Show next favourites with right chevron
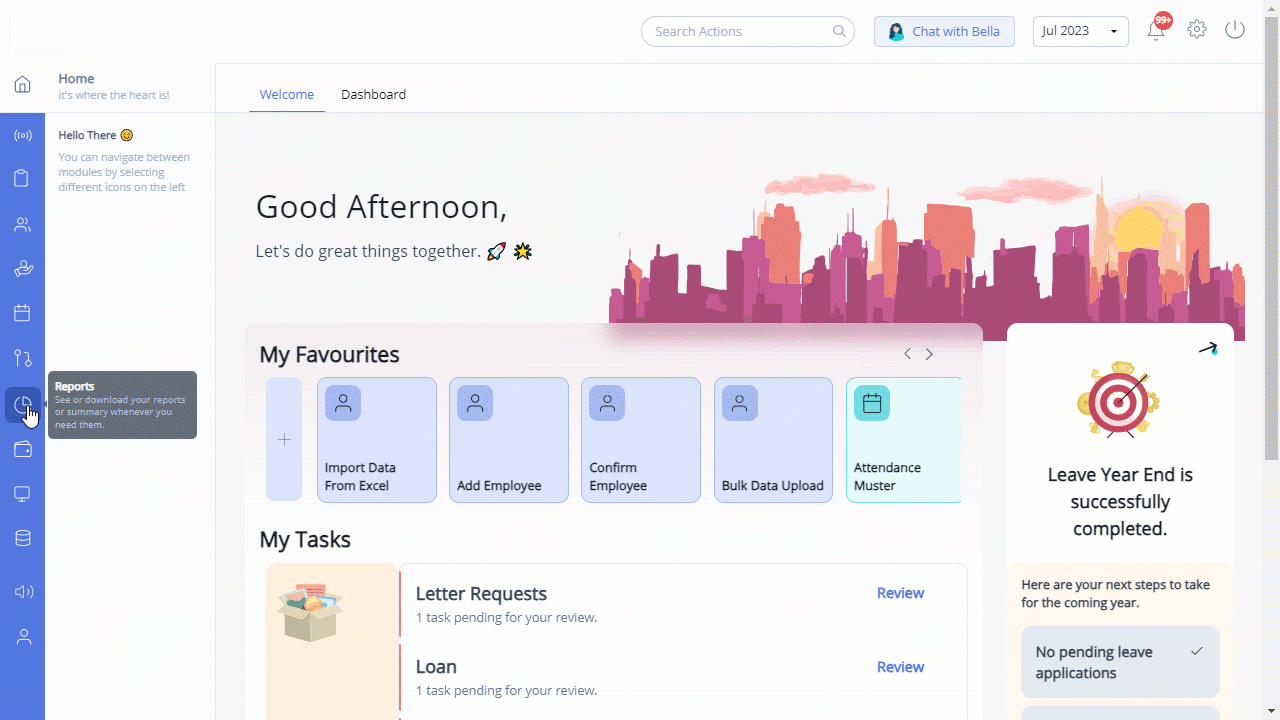Viewport: 1280px width, 720px height. click(x=929, y=354)
